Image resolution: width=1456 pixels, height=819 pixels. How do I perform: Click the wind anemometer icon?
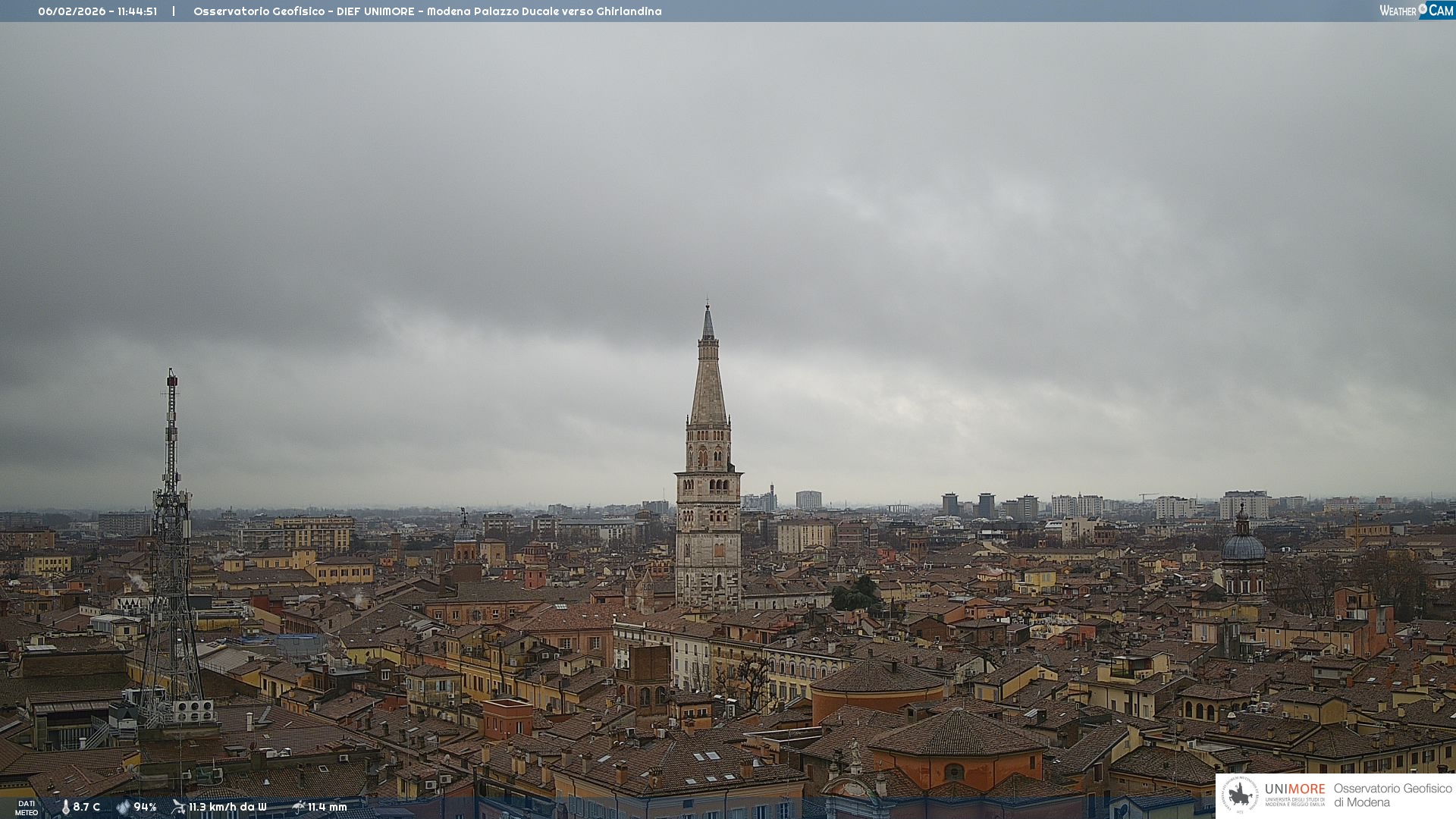point(178,807)
